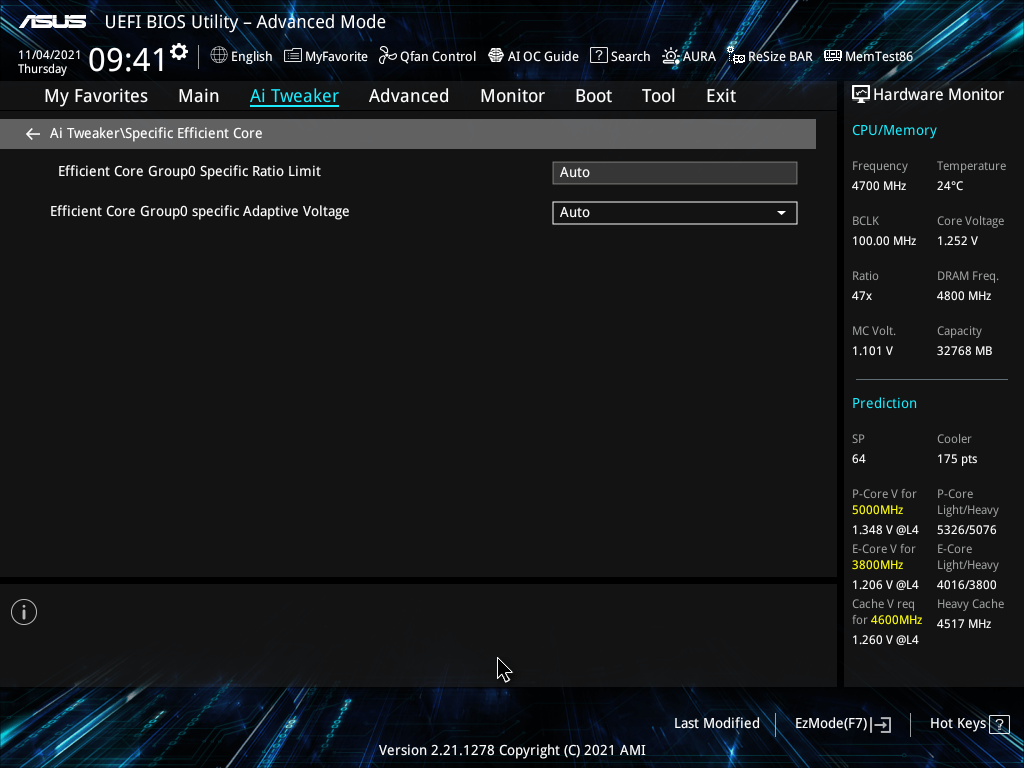Click the SP value 64
1024x768 pixels.
[x=859, y=459]
